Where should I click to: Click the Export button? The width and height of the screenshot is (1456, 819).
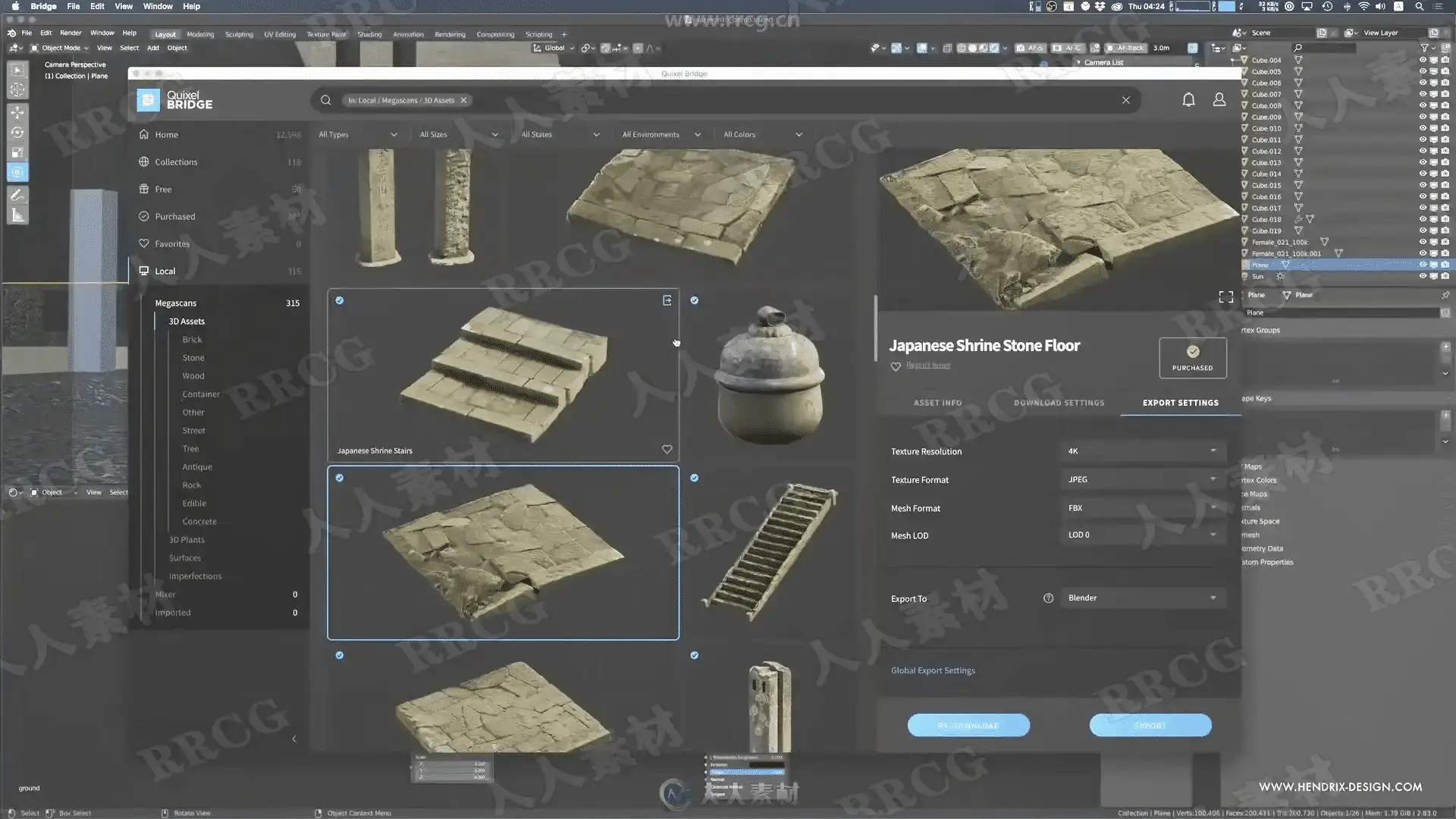pyautogui.click(x=1150, y=726)
